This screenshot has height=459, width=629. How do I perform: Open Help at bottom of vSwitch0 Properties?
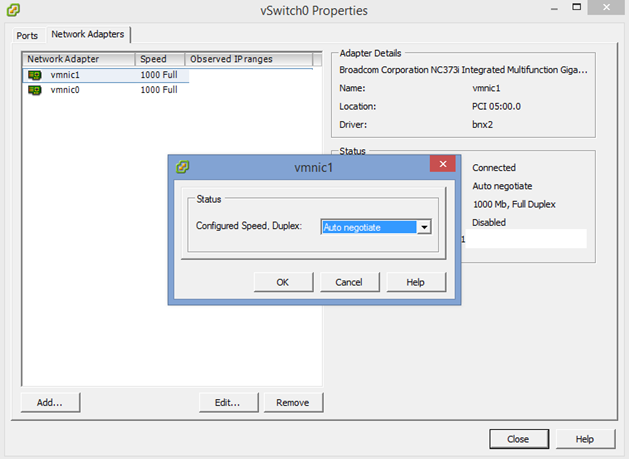click(x=585, y=439)
